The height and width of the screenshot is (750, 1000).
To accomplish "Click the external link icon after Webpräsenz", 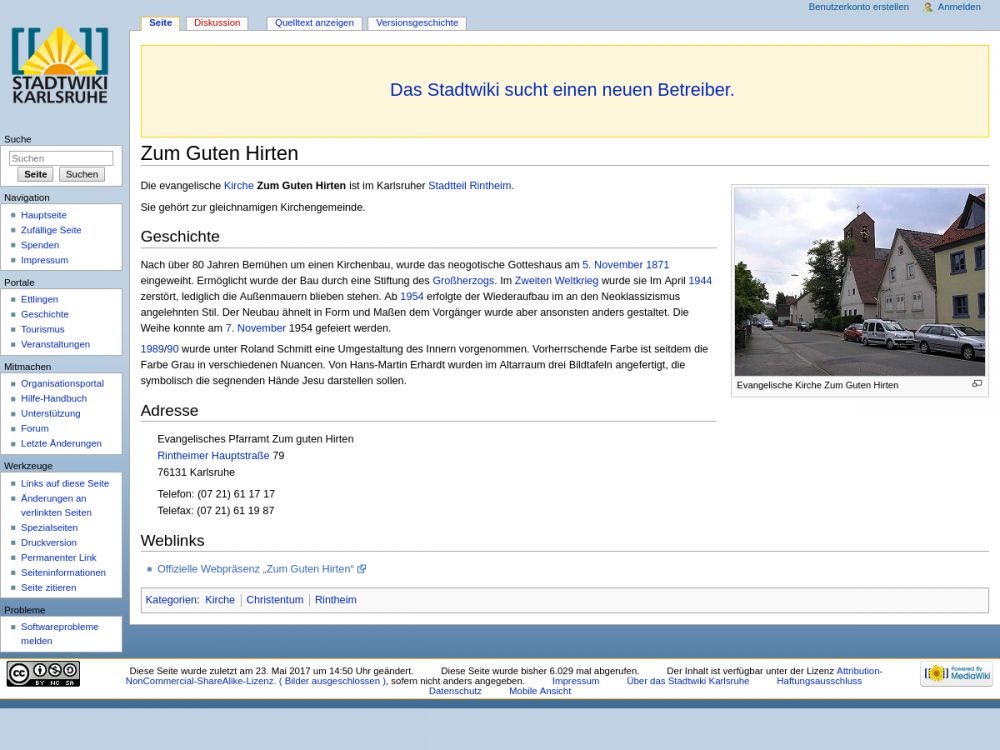I will pos(362,569).
